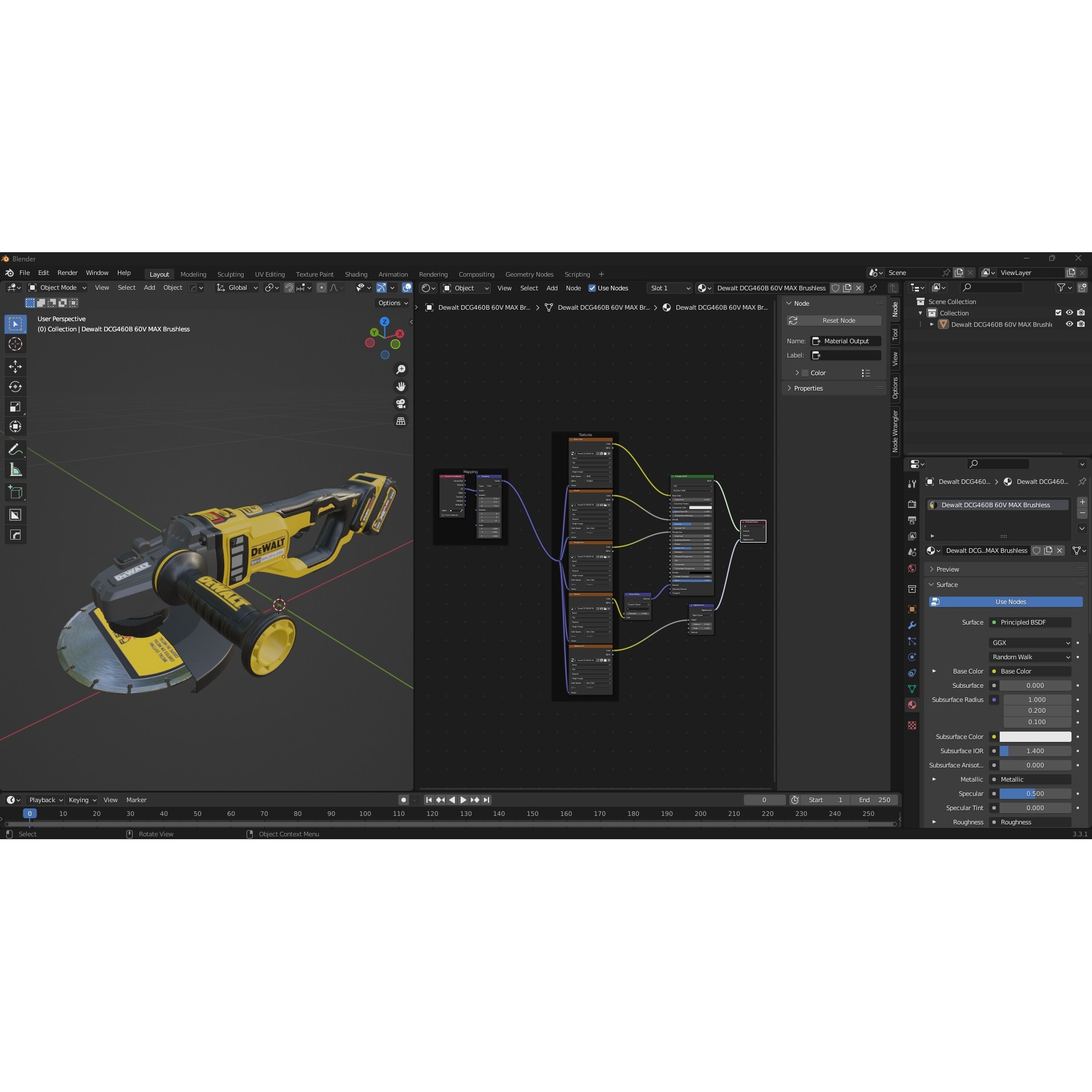Switch orthographic/perspective grid icon
This screenshot has height=1092, width=1092.
401,421
